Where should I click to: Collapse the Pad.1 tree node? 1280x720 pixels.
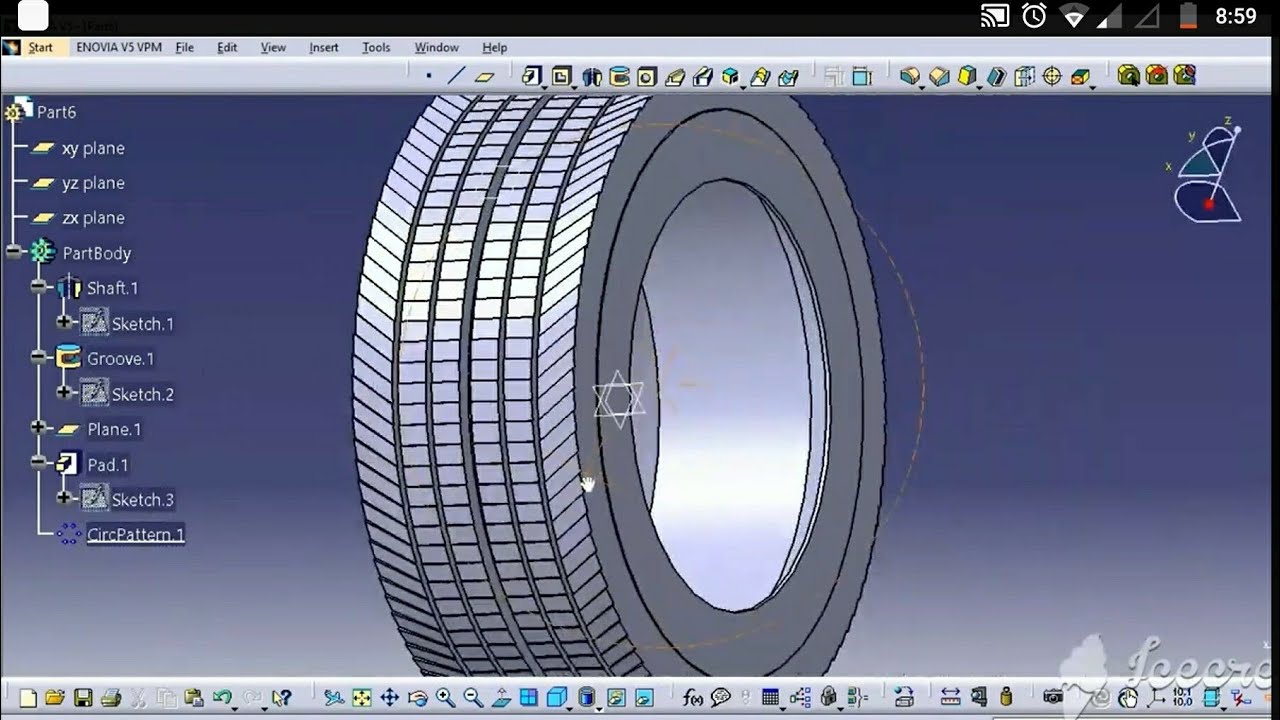(39, 464)
